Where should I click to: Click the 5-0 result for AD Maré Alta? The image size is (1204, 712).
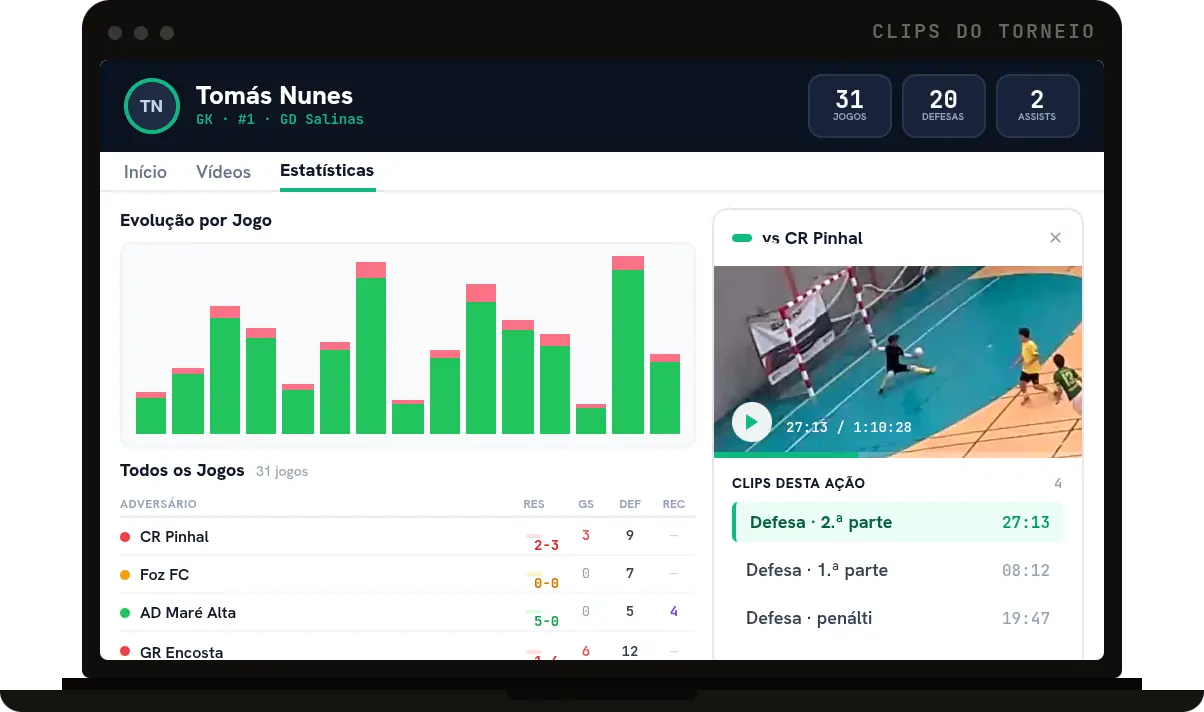click(546, 621)
